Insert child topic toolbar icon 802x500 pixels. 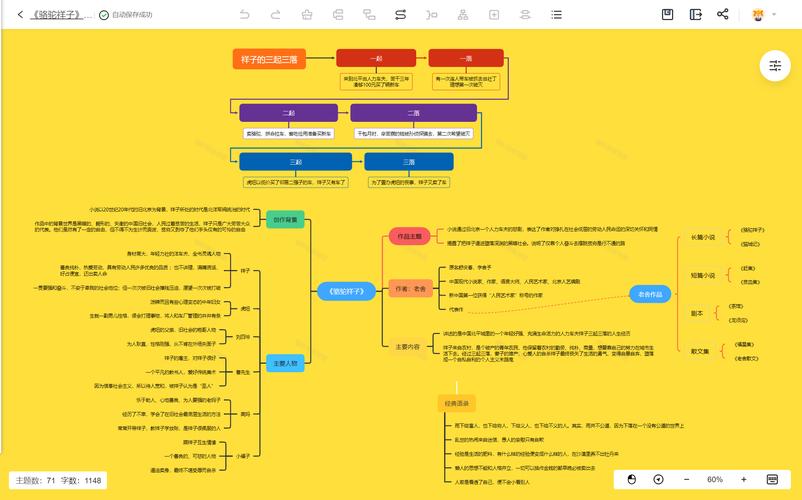[369, 15]
